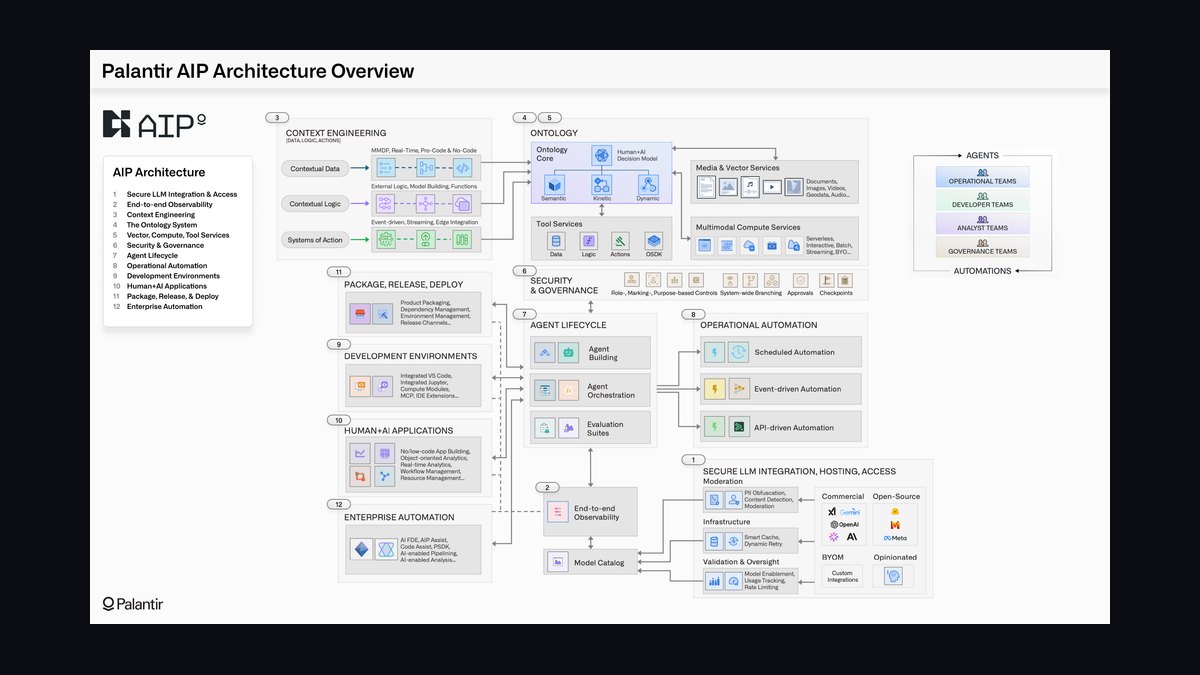1200x675 pixels.
Task: Click legend item Context Engineering
Action: tap(161, 215)
